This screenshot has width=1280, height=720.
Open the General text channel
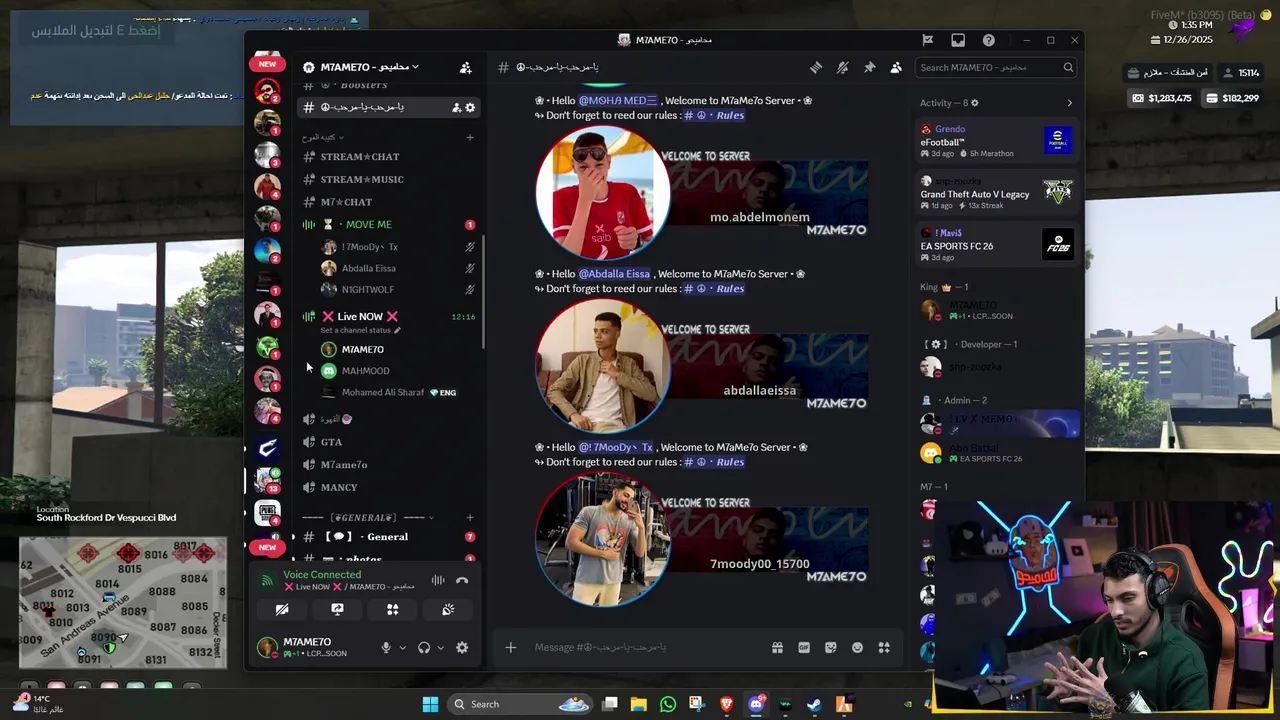[389, 537]
